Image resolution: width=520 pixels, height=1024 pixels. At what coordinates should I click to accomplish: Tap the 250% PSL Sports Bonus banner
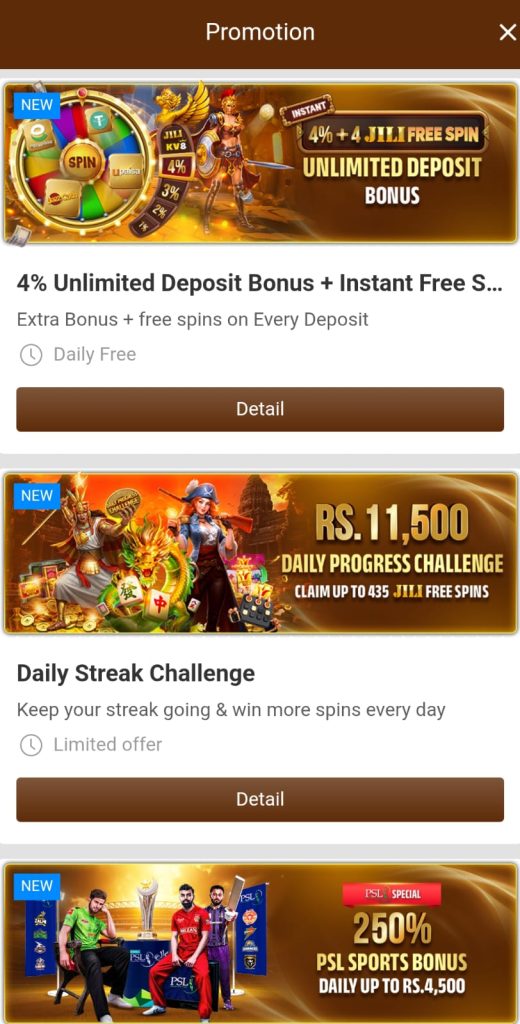tap(260, 942)
